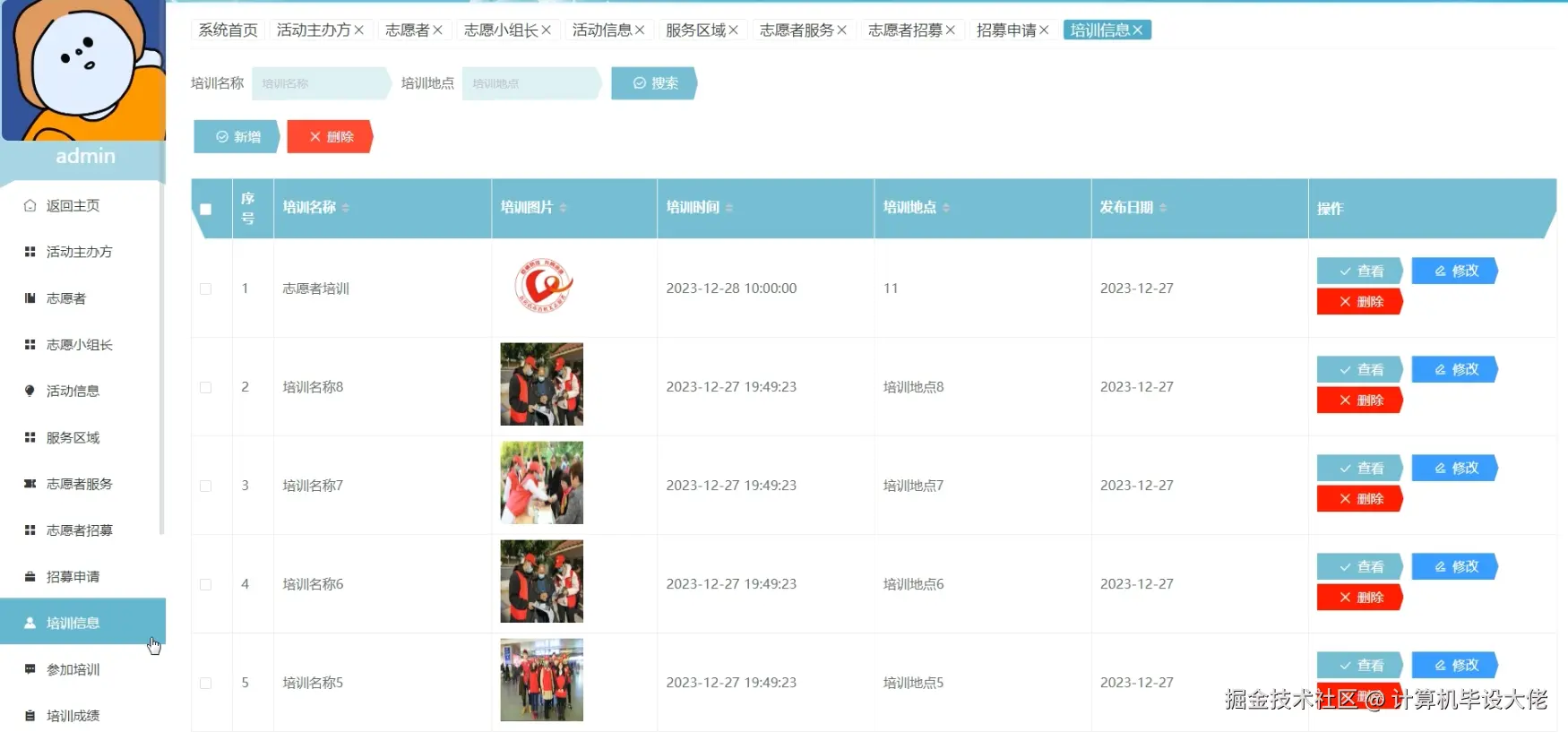Screen dimensions: 1568x732
Task: Toggle the select-all checkbox in table header
Action: pyautogui.click(x=206, y=209)
